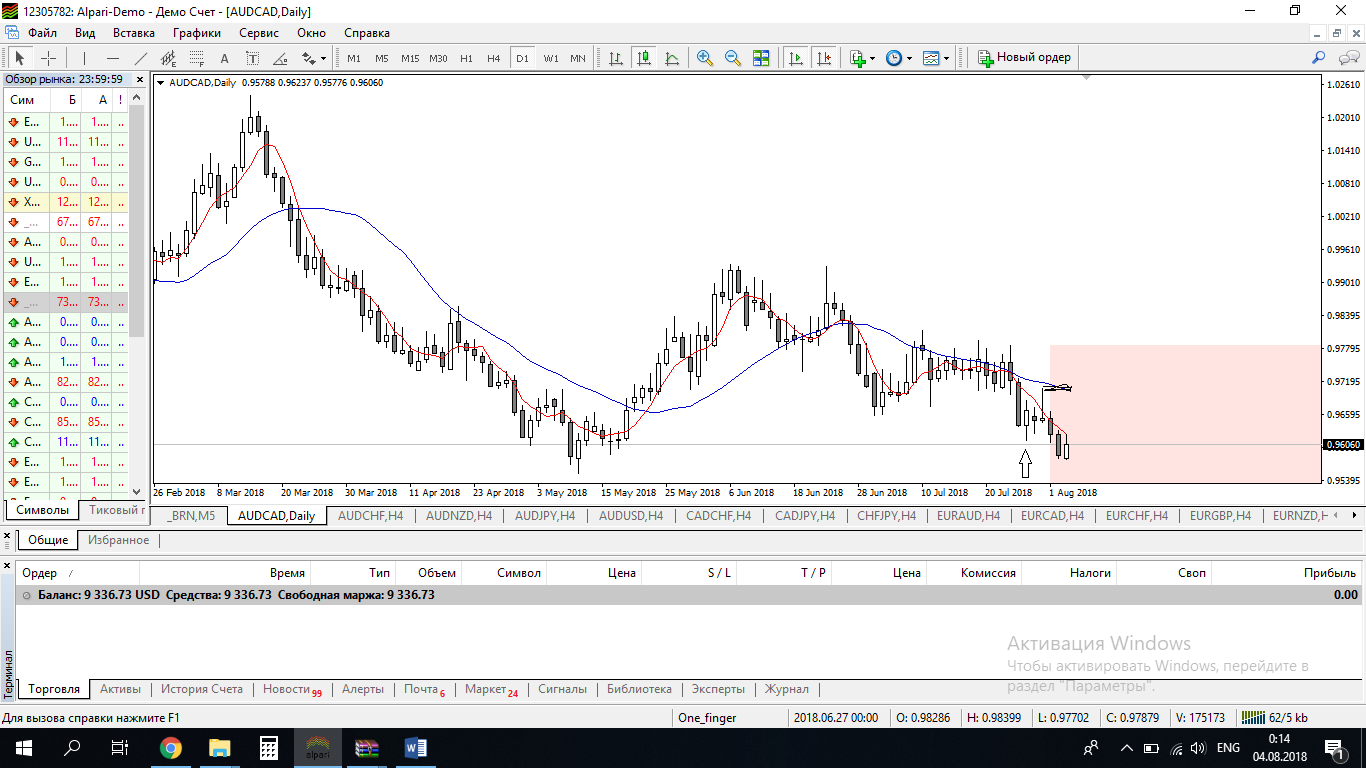The width and height of the screenshot is (1366, 768).
Task: Choose the vertical line drawing tool
Action: pos(84,58)
